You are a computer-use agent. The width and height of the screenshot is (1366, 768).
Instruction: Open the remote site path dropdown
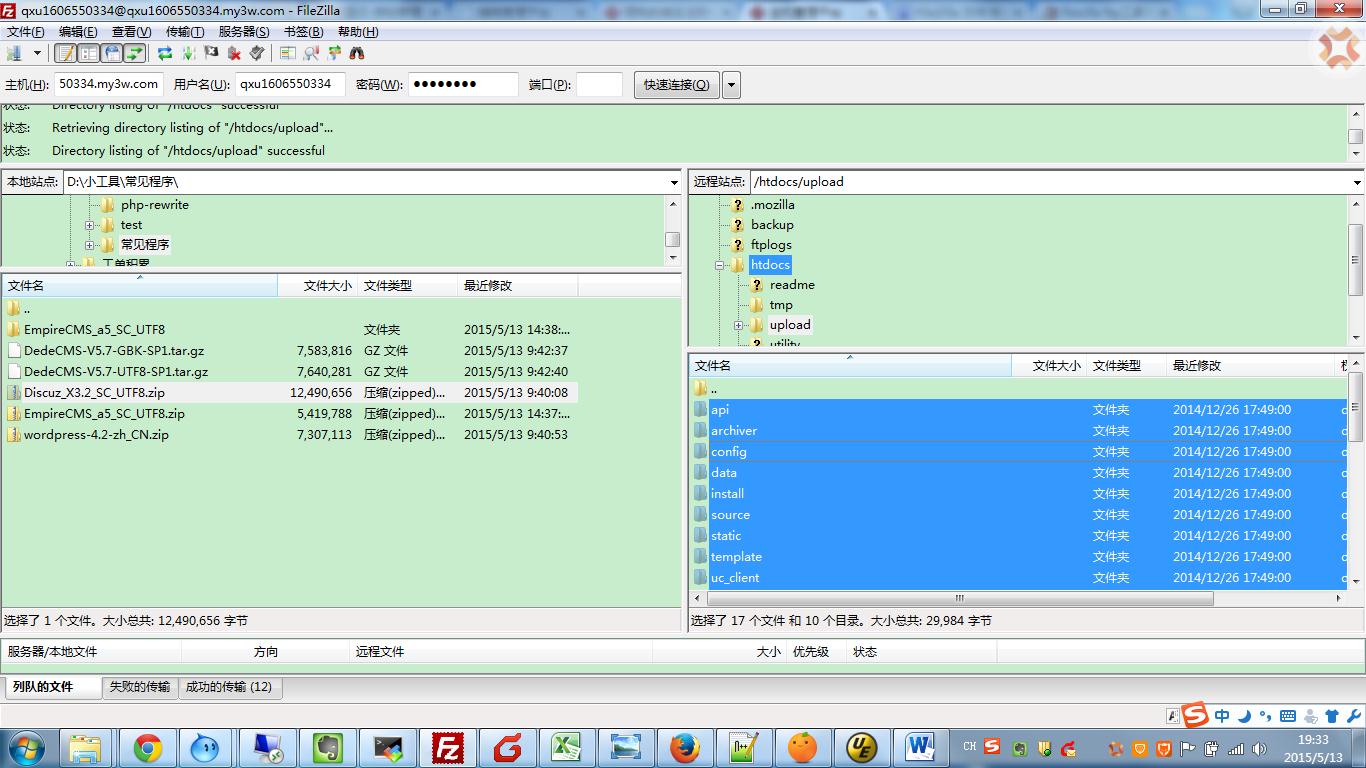click(x=1356, y=182)
